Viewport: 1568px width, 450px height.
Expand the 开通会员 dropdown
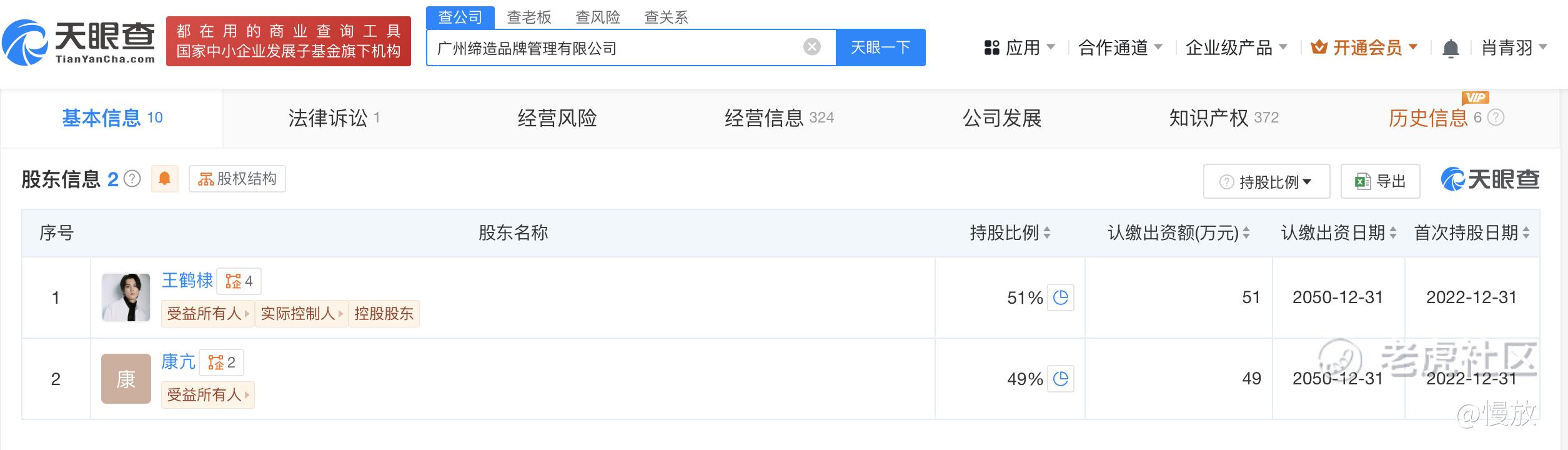click(1364, 47)
